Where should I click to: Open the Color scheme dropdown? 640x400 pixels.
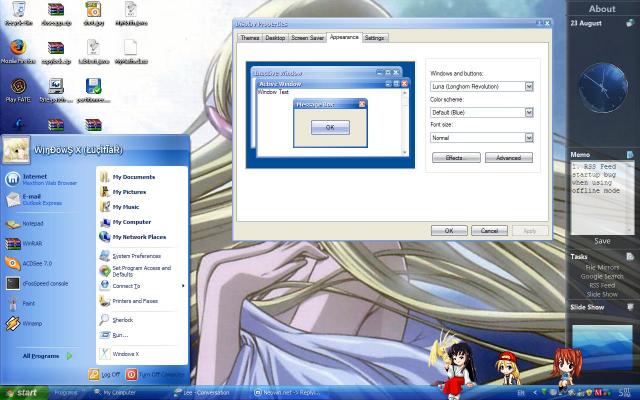[x=482, y=112]
